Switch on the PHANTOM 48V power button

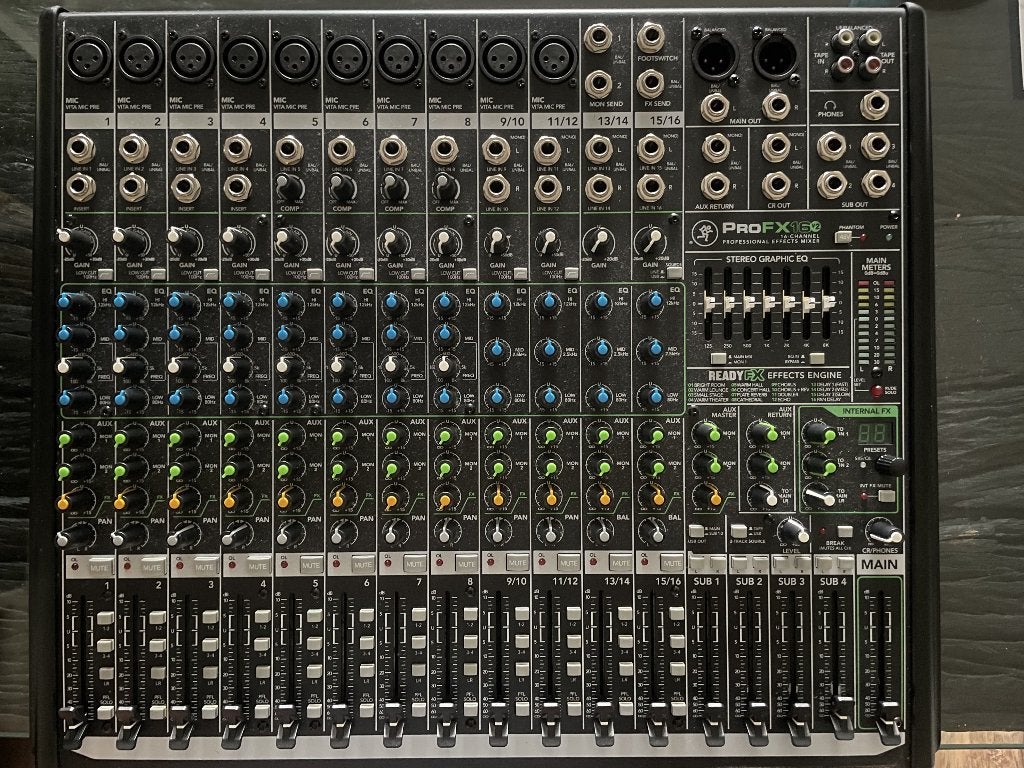tap(844, 236)
